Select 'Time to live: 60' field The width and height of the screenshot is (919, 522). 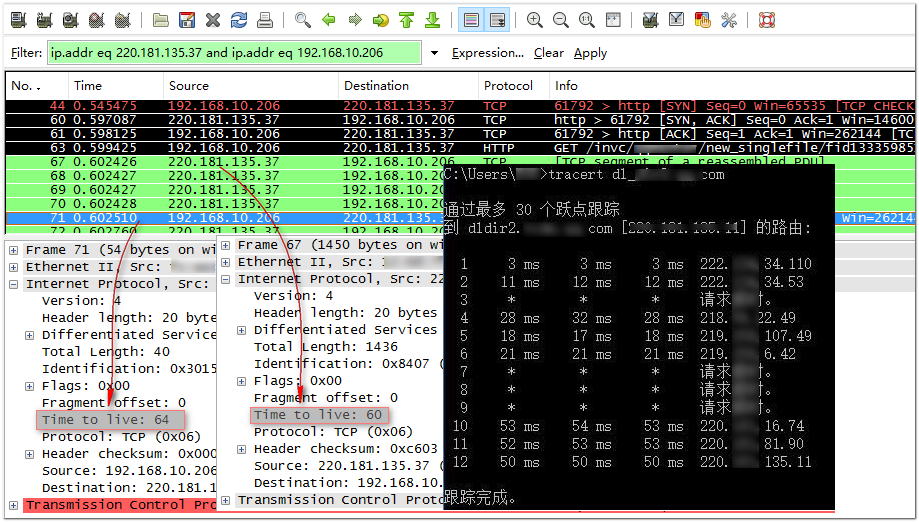(x=319, y=415)
